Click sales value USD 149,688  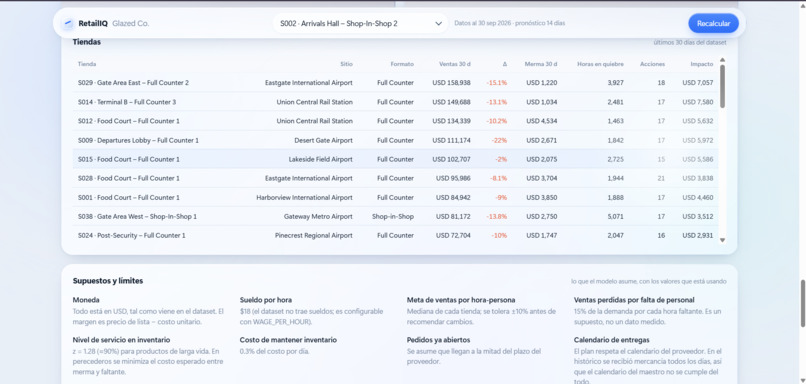[x=451, y=102]
